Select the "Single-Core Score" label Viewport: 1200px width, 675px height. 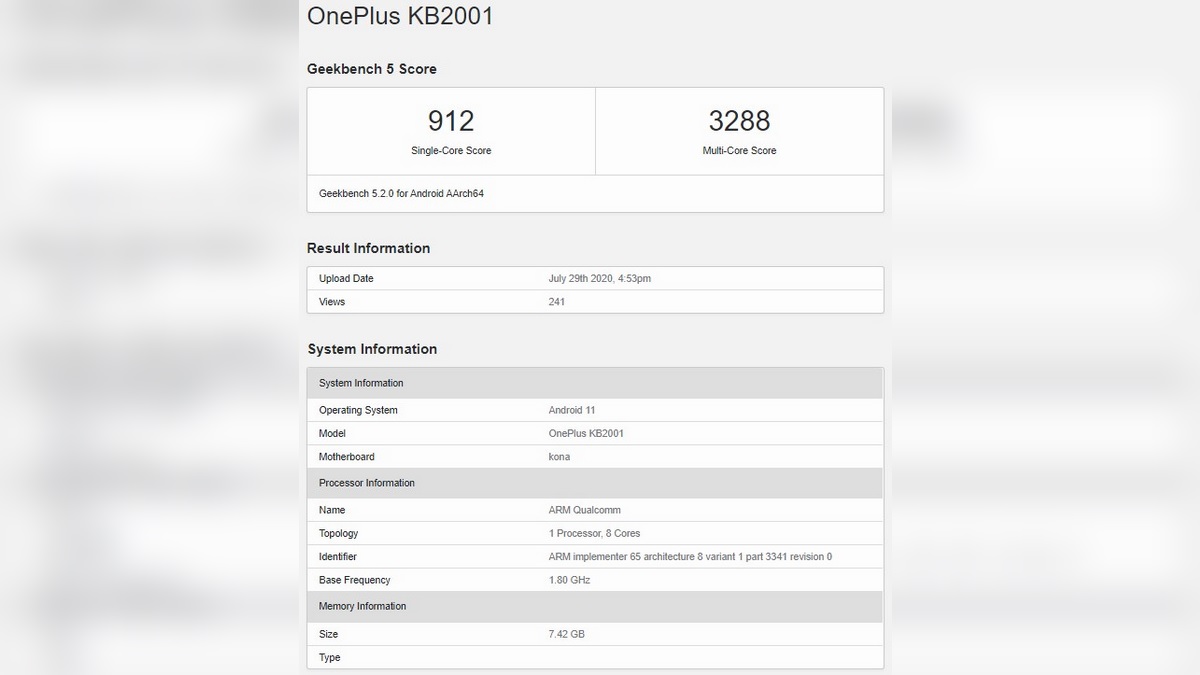pyautogui.click(x=451, y=151)
